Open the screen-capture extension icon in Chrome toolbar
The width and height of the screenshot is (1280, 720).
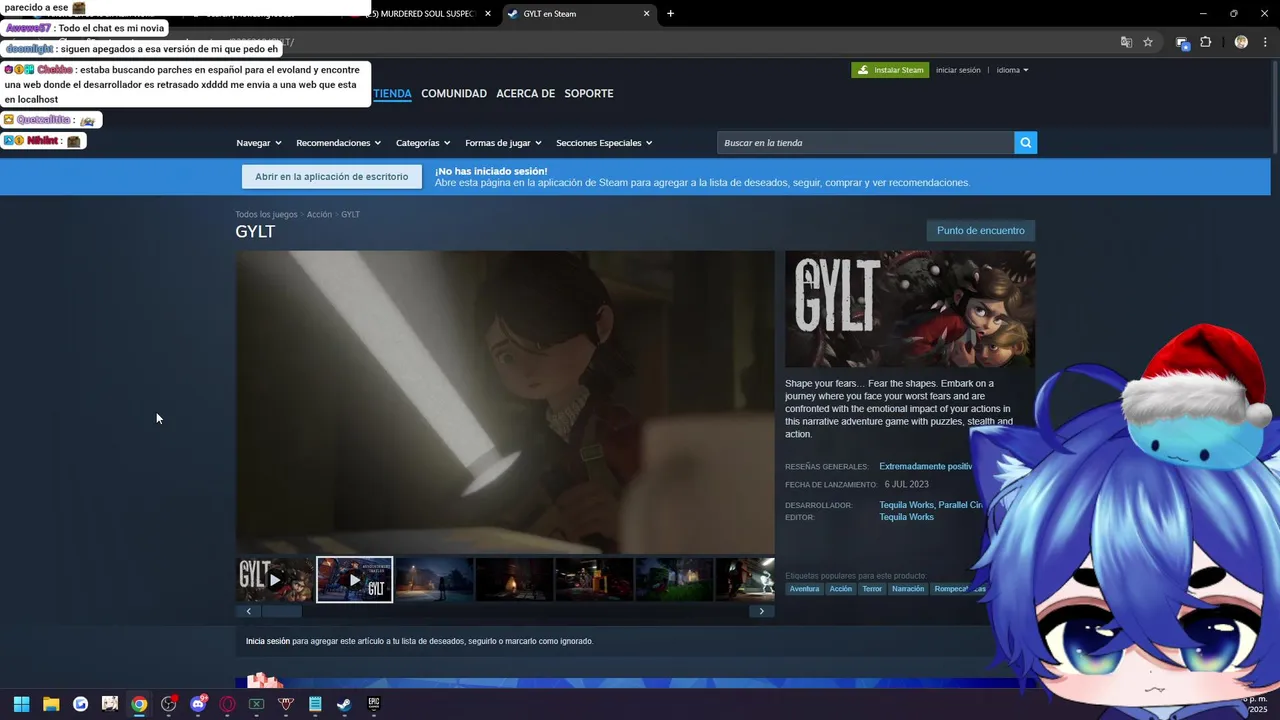1182,42
